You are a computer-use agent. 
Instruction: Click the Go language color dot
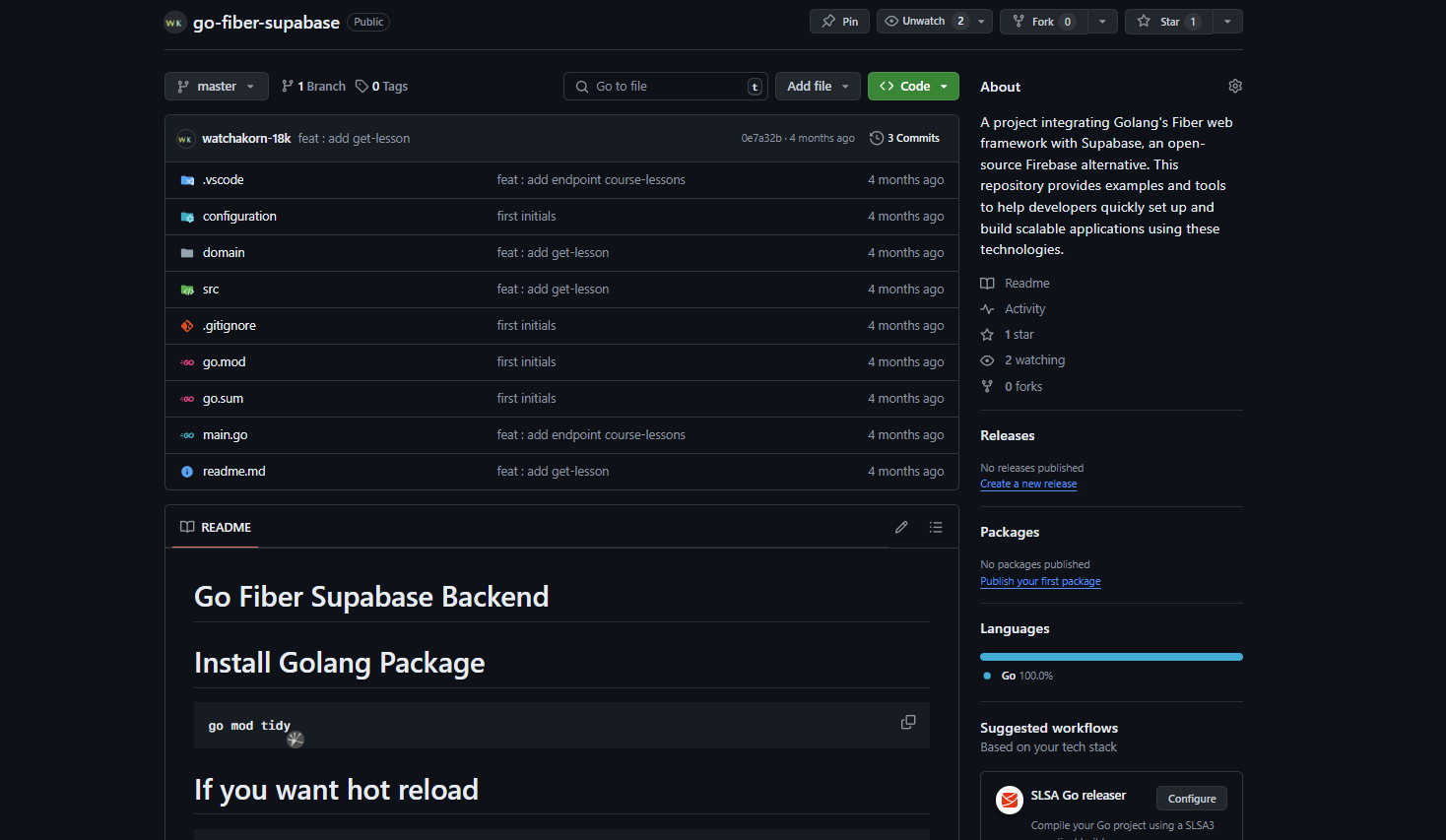[987, 676]
